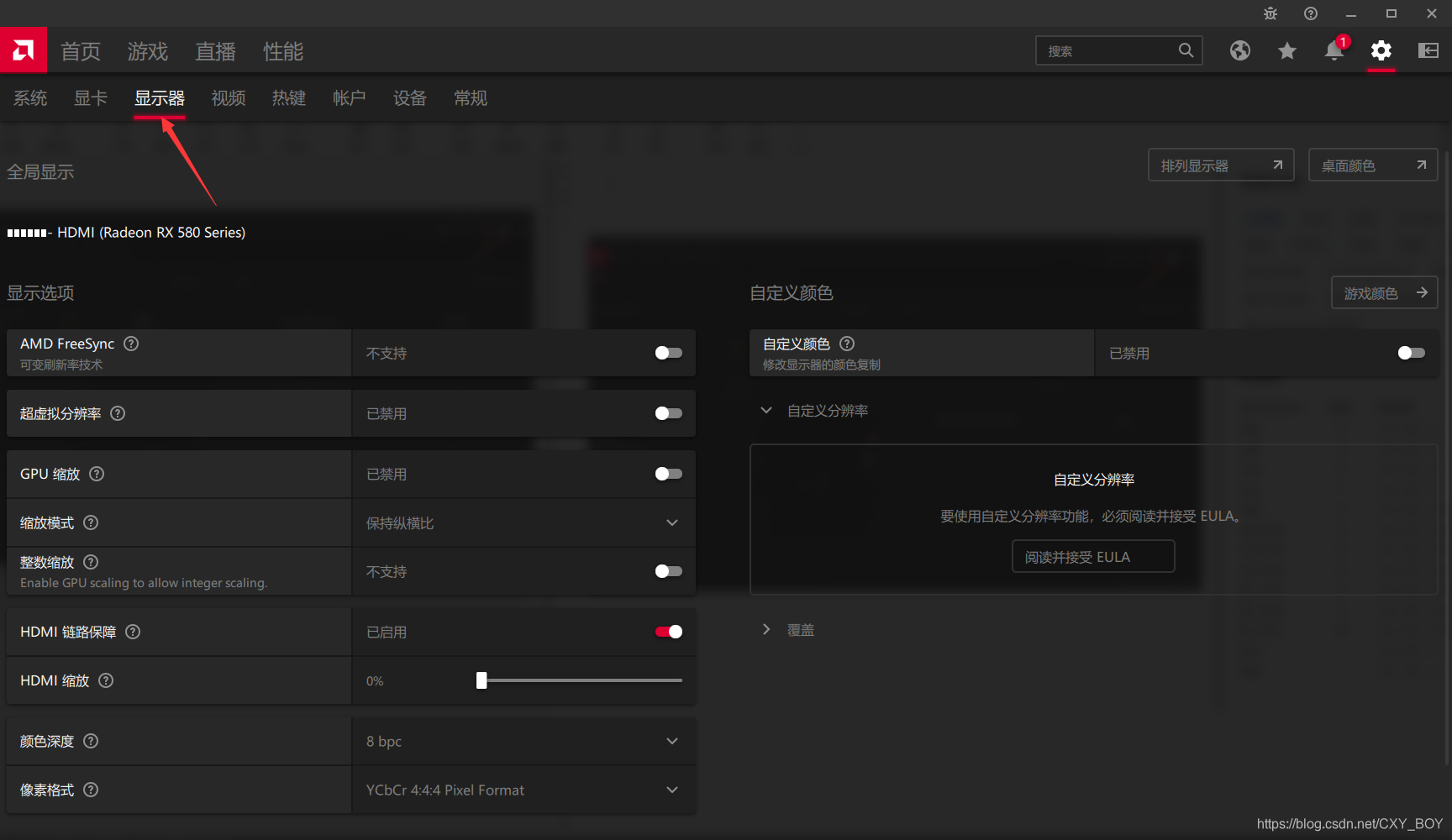Enable 自定义颜色 switch
1452x840 pixels.
tap(1412, 353)
